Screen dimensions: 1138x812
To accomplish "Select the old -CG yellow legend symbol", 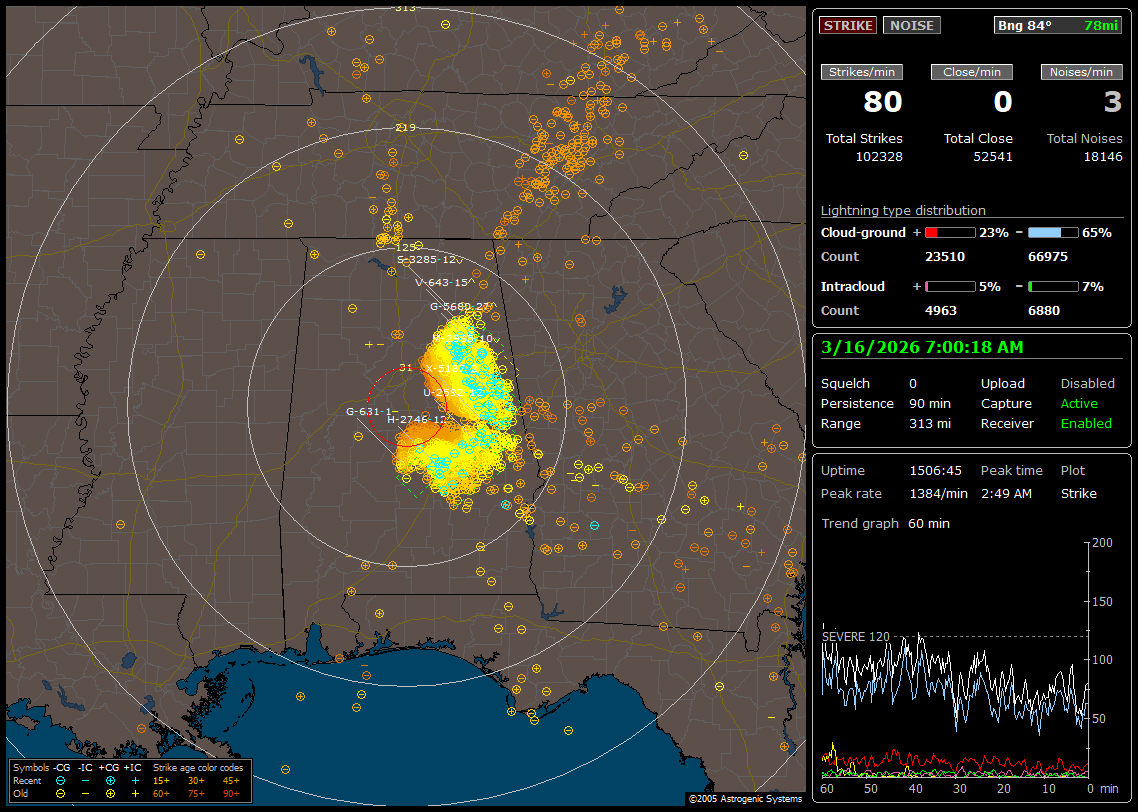I will (x=61, y=792).
